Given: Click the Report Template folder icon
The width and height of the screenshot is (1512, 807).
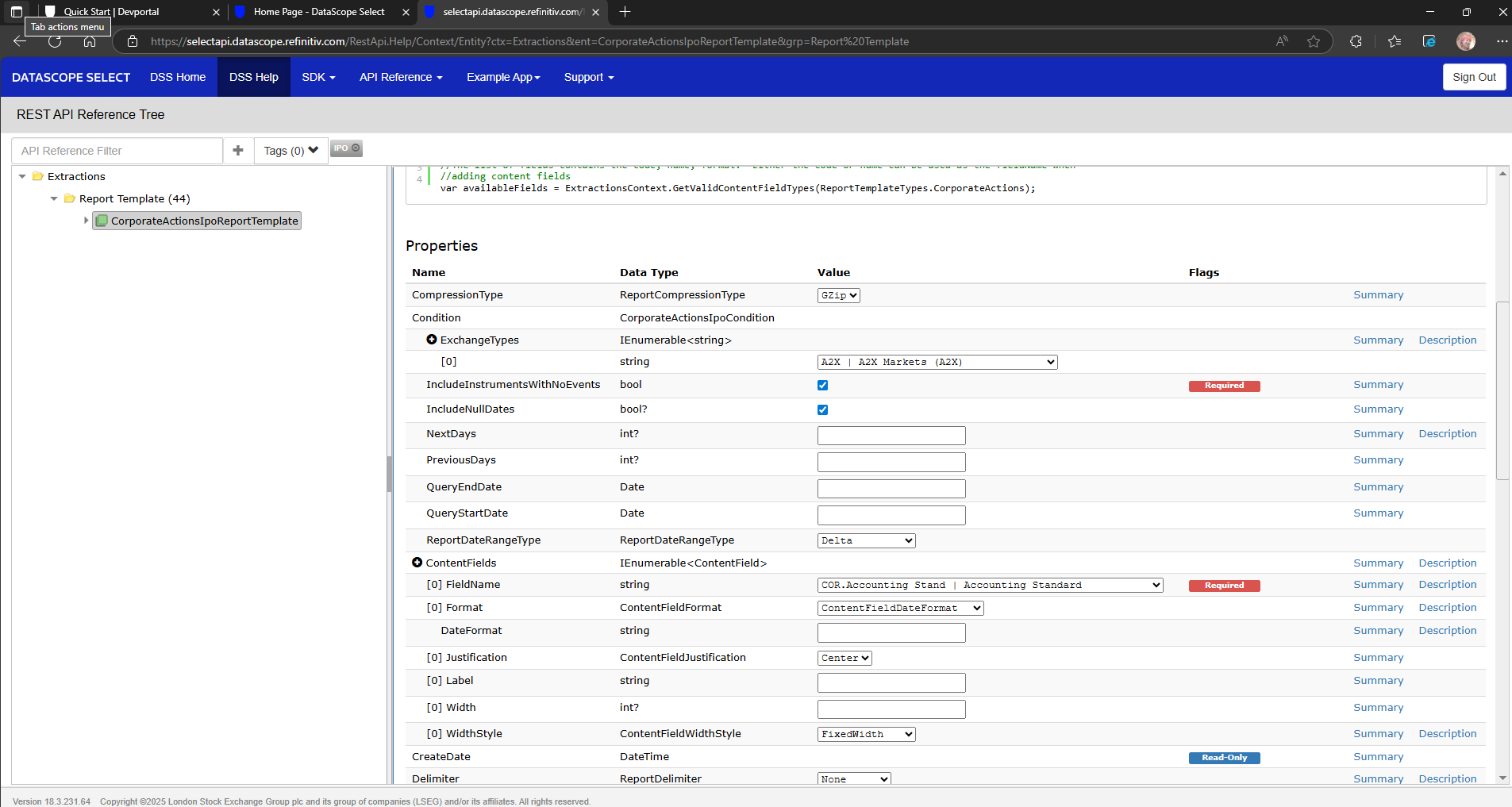Looking at the screenshot, I should (69, 198).
